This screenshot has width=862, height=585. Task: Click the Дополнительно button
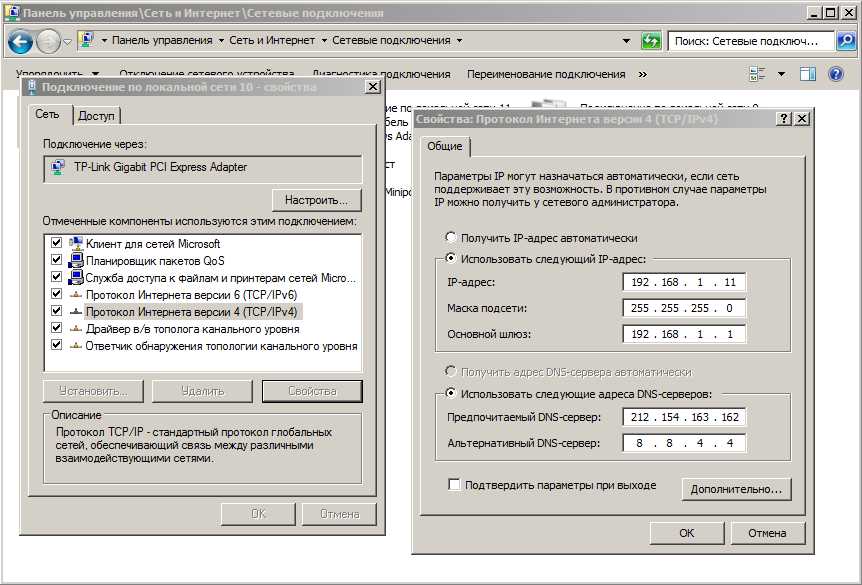click(x=736, y=489)
